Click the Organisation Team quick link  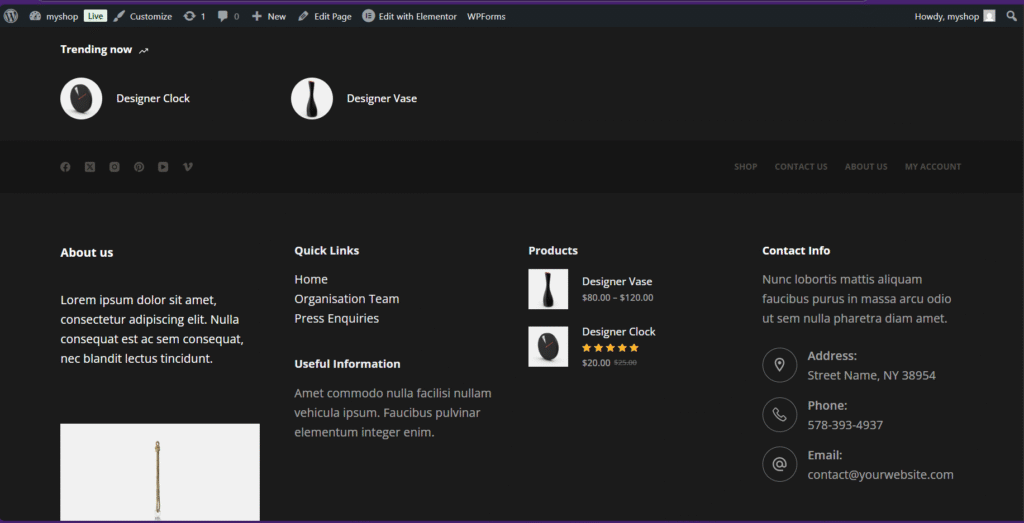pos(347,299)
